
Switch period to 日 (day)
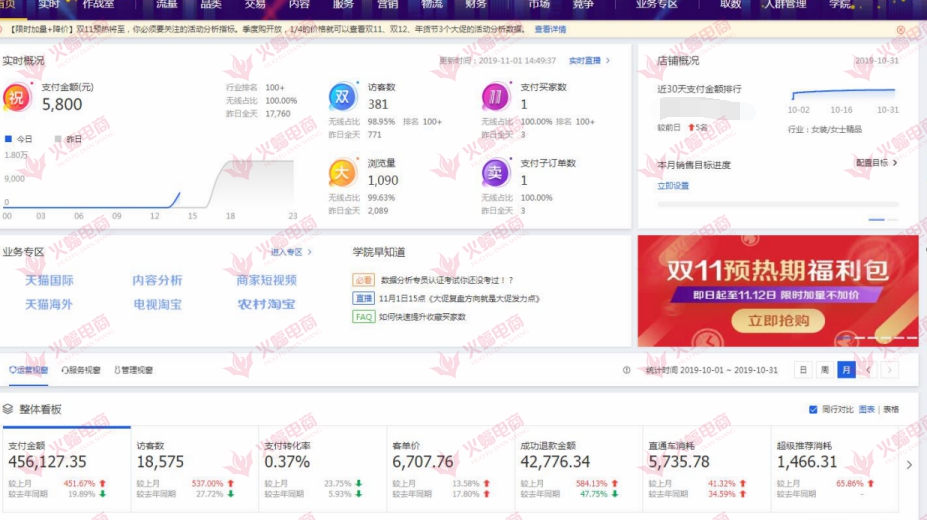[803, 370]
